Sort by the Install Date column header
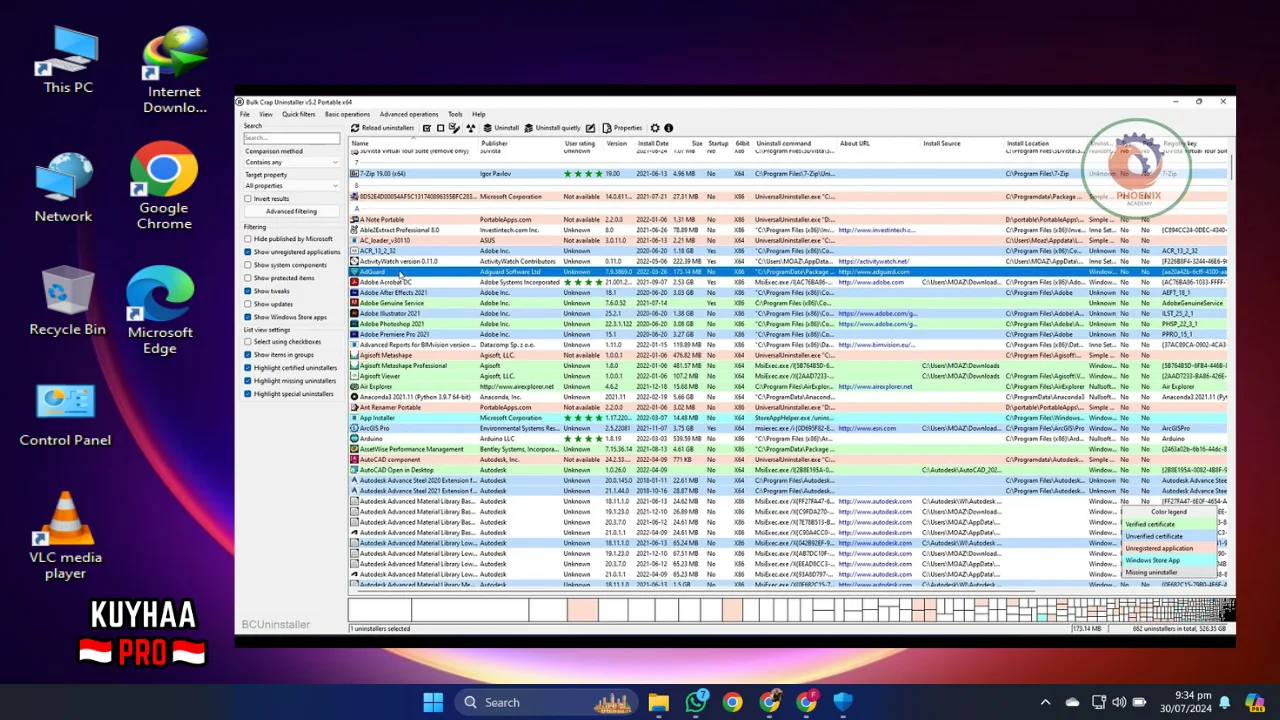 pos(653,144)
